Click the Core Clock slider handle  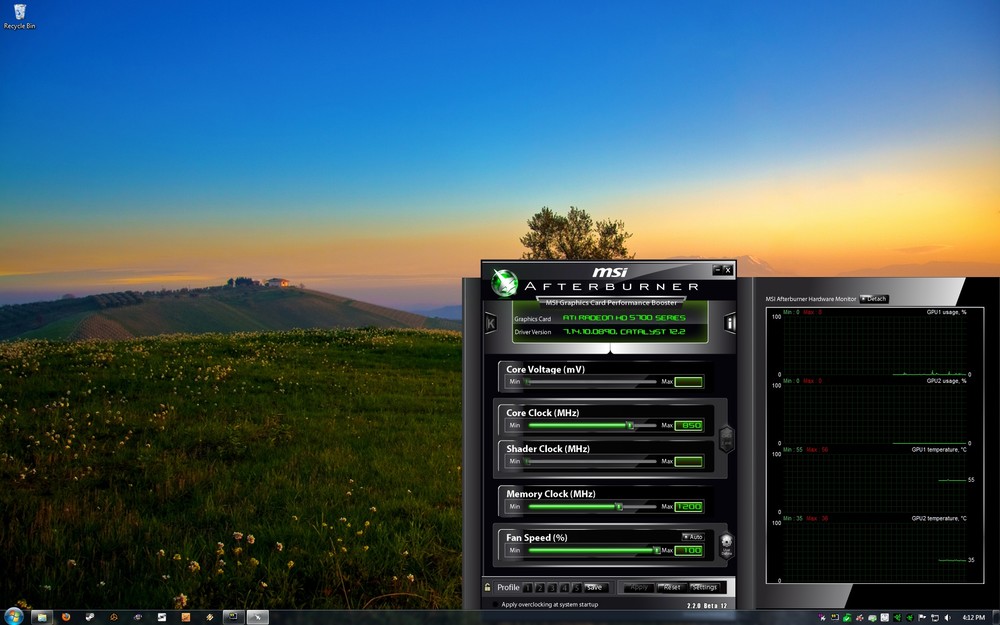[629, 425]
